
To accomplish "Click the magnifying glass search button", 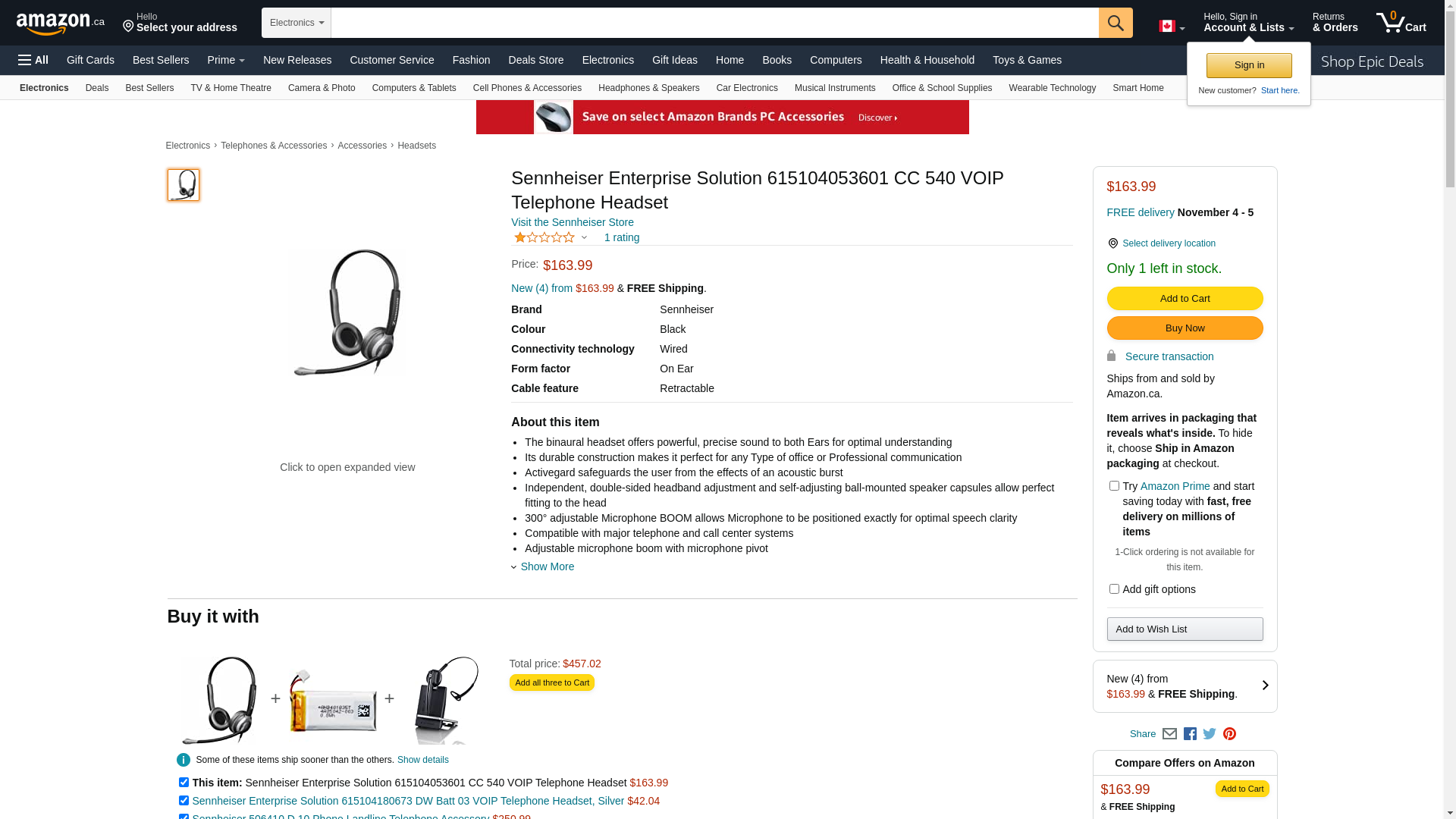I will [x=1116, y=23].
